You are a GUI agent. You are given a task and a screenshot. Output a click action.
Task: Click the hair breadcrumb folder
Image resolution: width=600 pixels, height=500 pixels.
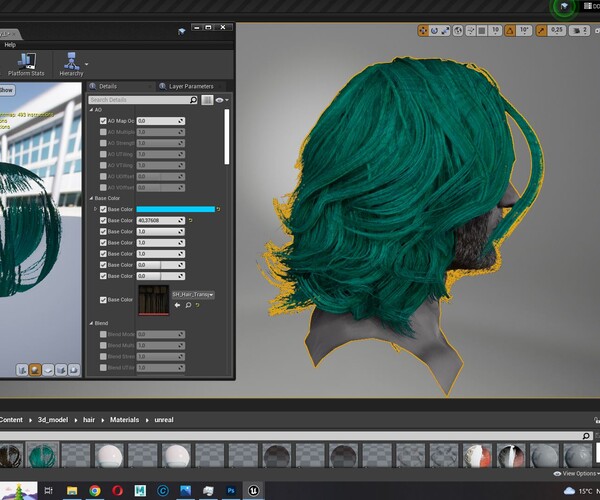click(89, 420)
